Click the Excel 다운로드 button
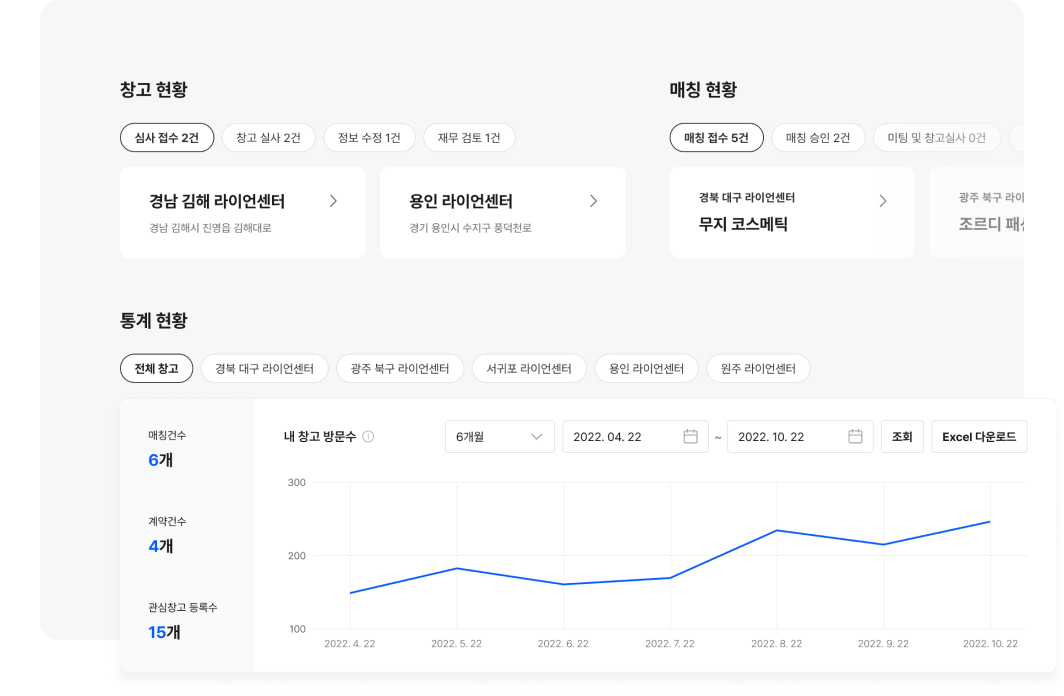 click(x=979, y=437)
